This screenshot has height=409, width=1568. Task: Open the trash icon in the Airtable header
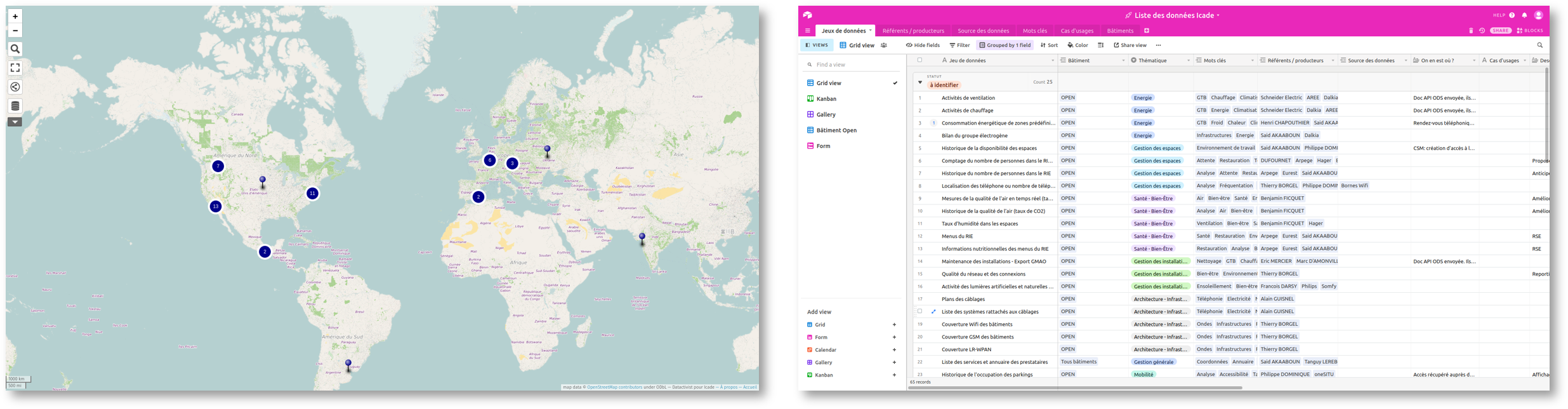tap(1471, 30)
